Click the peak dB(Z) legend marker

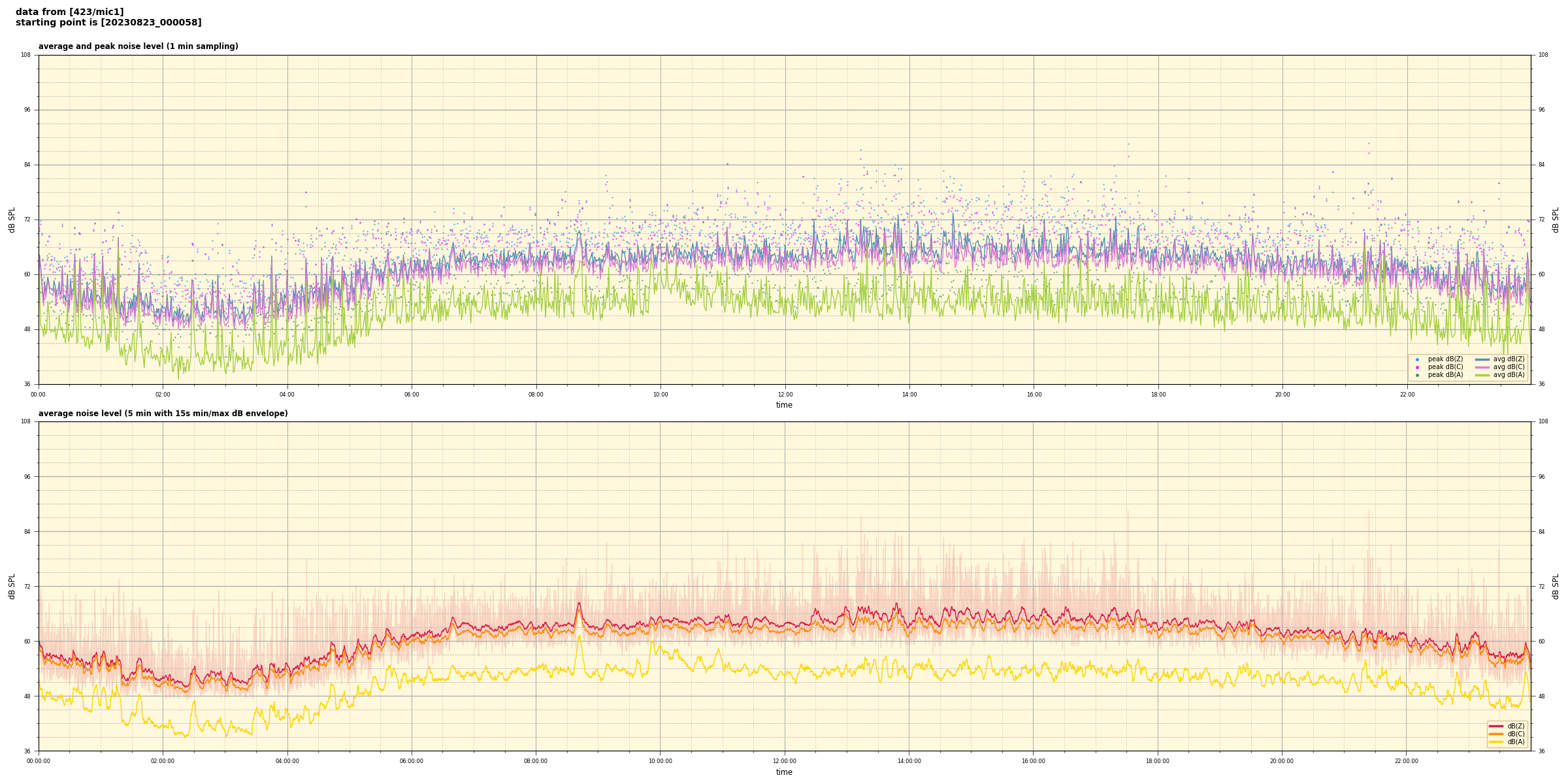click(x=1417, y=359)
